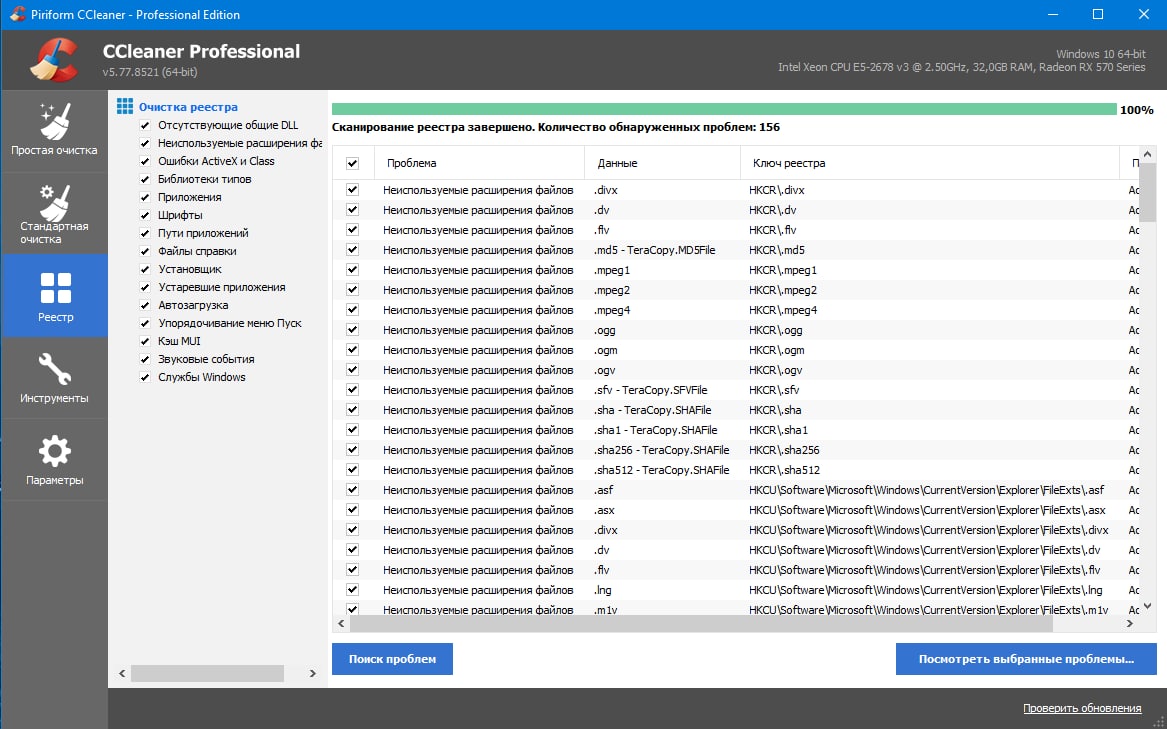
Task: Toggle Службы Windows checkbox
Action: tap(145, 377)
